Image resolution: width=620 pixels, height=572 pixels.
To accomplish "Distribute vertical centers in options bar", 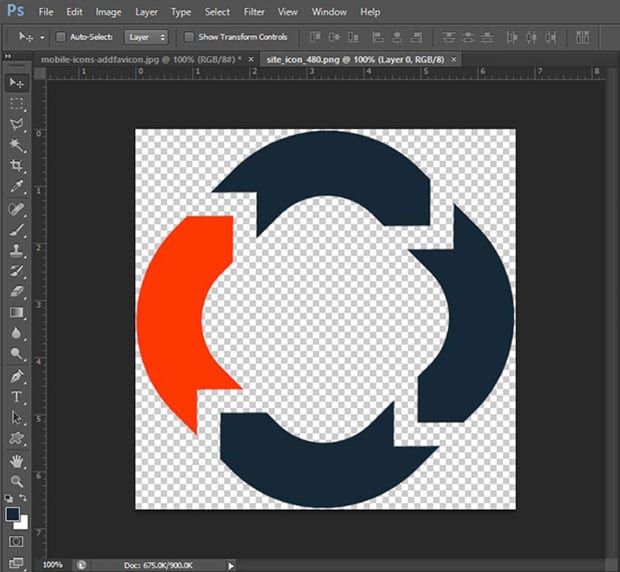I will pyautogui.click(x=468, y=37).
